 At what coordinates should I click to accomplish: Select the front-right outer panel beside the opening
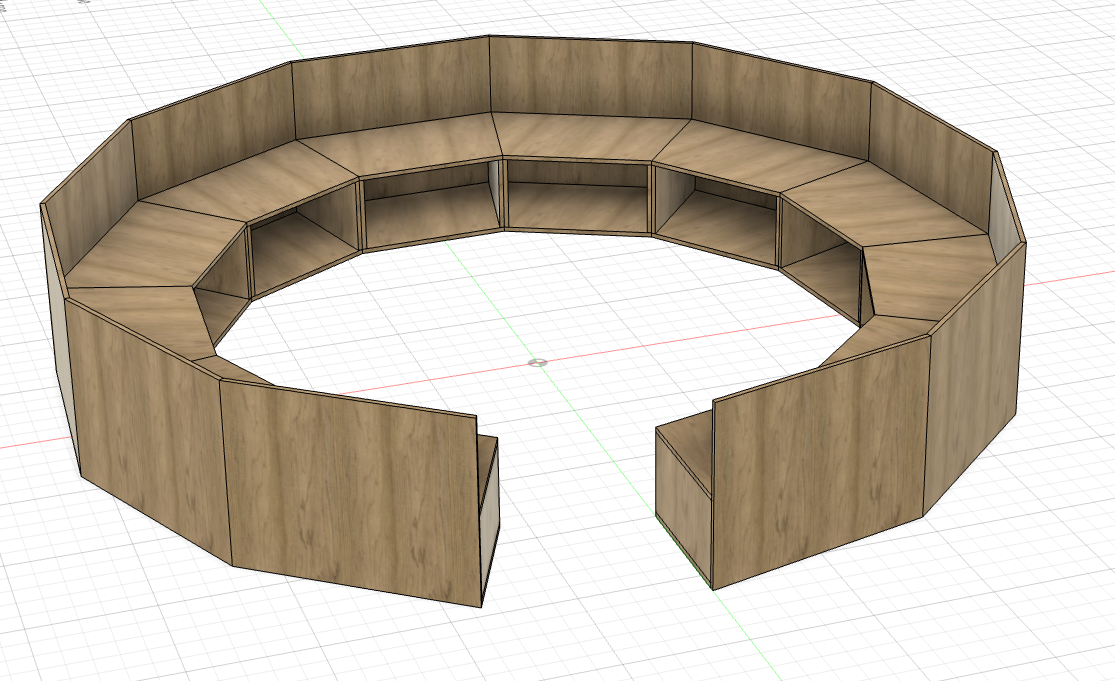click(x=821, y=461)
